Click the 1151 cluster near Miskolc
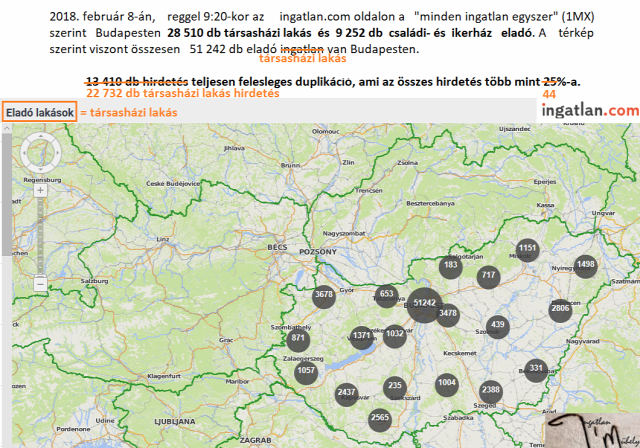Image resolution: width=640 pixels, height=448 pixels. [x=527, y=250]
